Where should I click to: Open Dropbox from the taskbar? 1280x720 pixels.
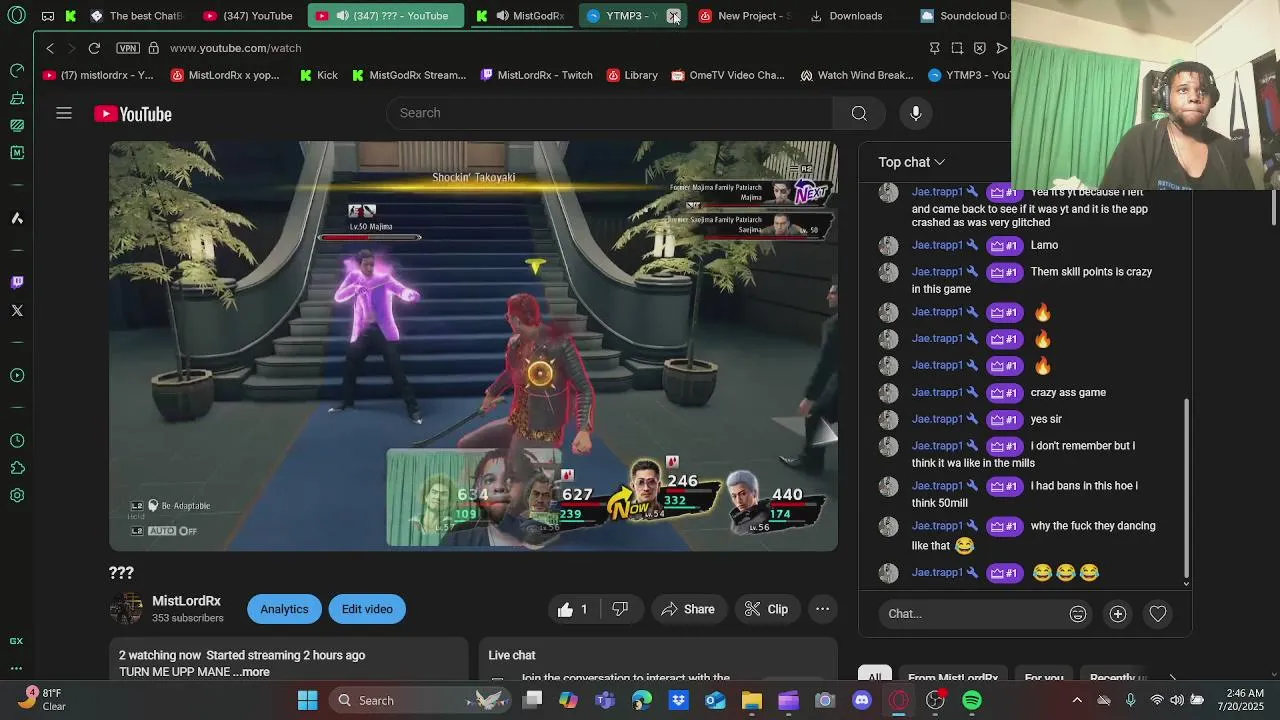678,700
